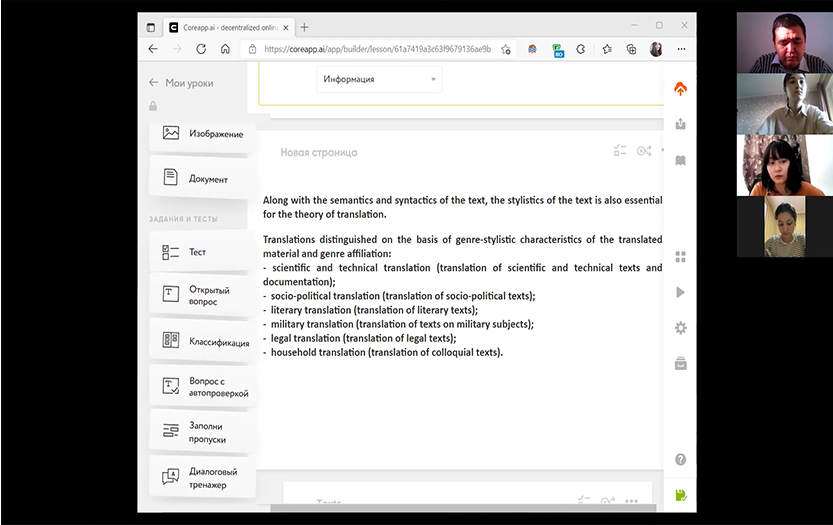Click the lock icon under Мои уроки
The height and width of the screenshot is (525, 833).
click(153, 106)
